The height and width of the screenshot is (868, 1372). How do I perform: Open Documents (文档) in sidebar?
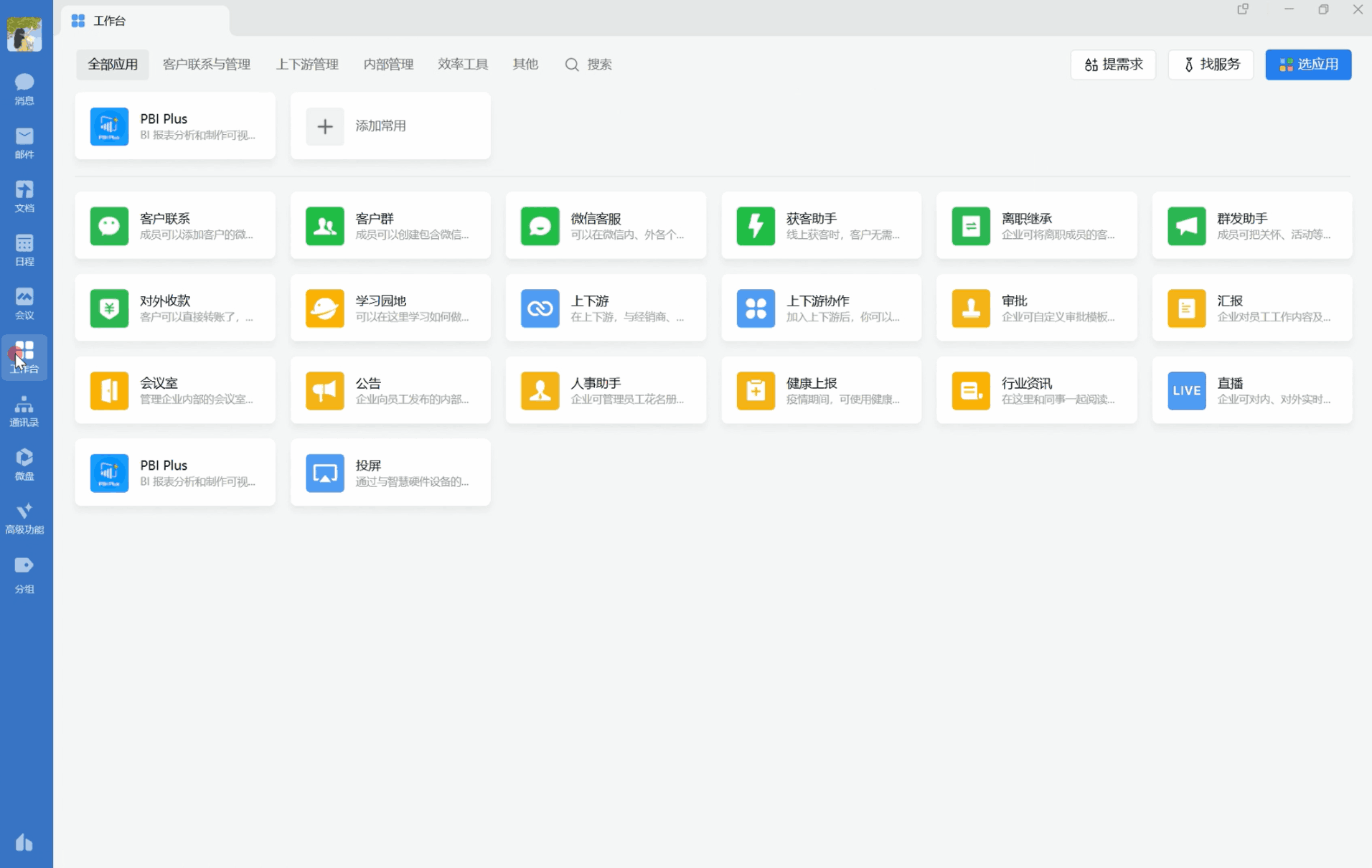pos(24,197)
